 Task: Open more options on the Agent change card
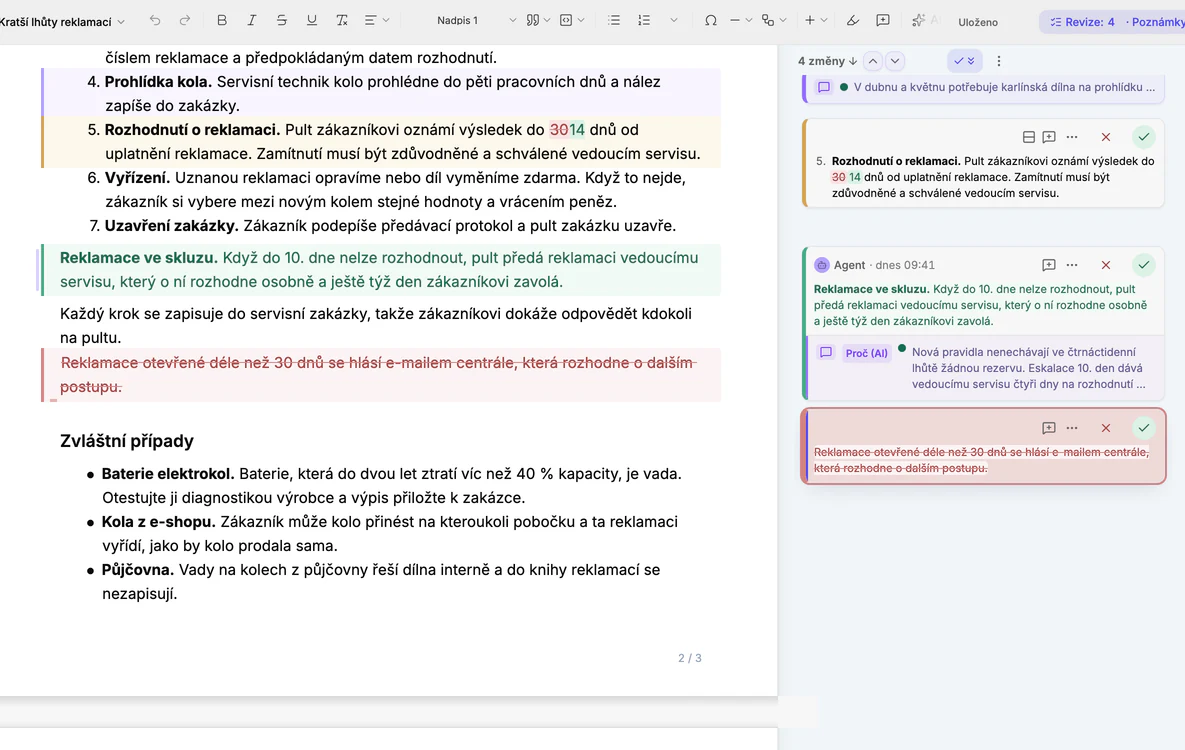pos(1072,265)
